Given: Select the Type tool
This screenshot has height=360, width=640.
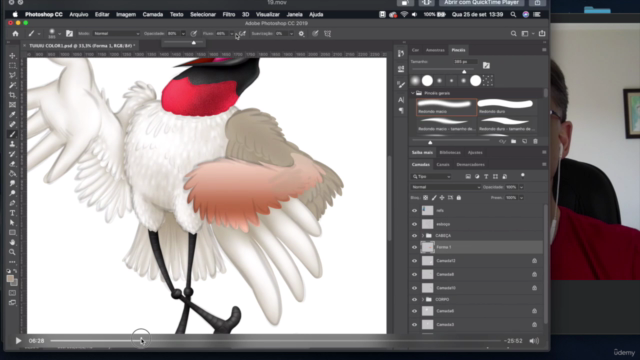Looking at the screenshot, I should pos(12,213).
